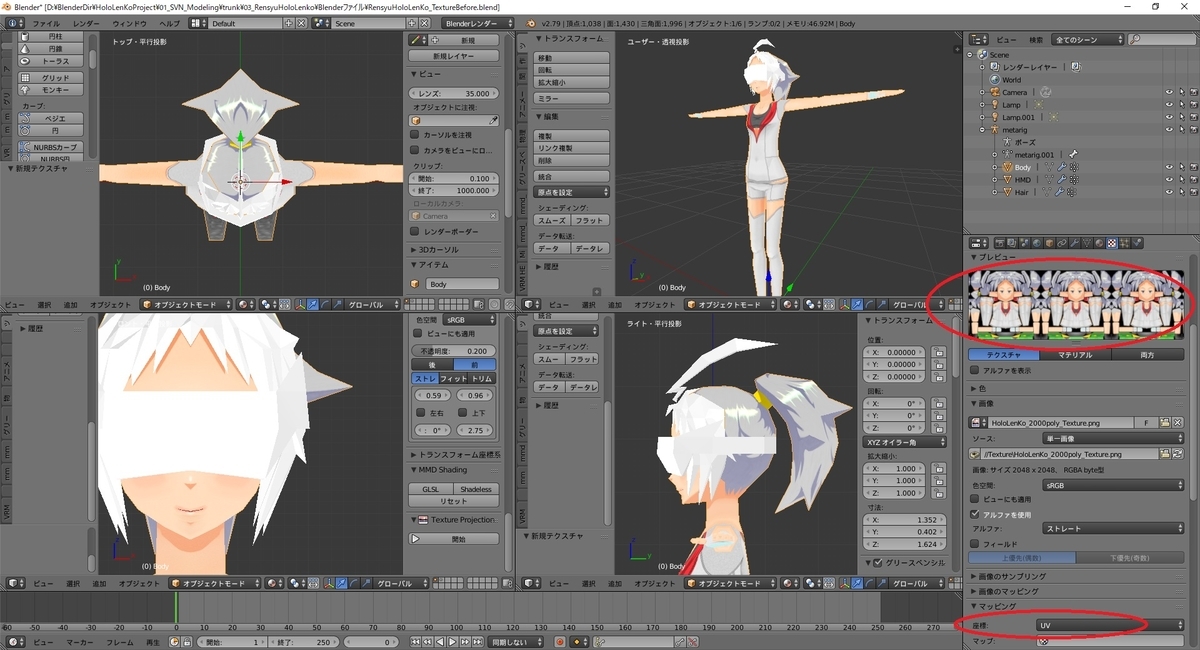Enable the アルファを表示 checkbox
This screenshot has width=1200, height=650.
pos(975,370)
